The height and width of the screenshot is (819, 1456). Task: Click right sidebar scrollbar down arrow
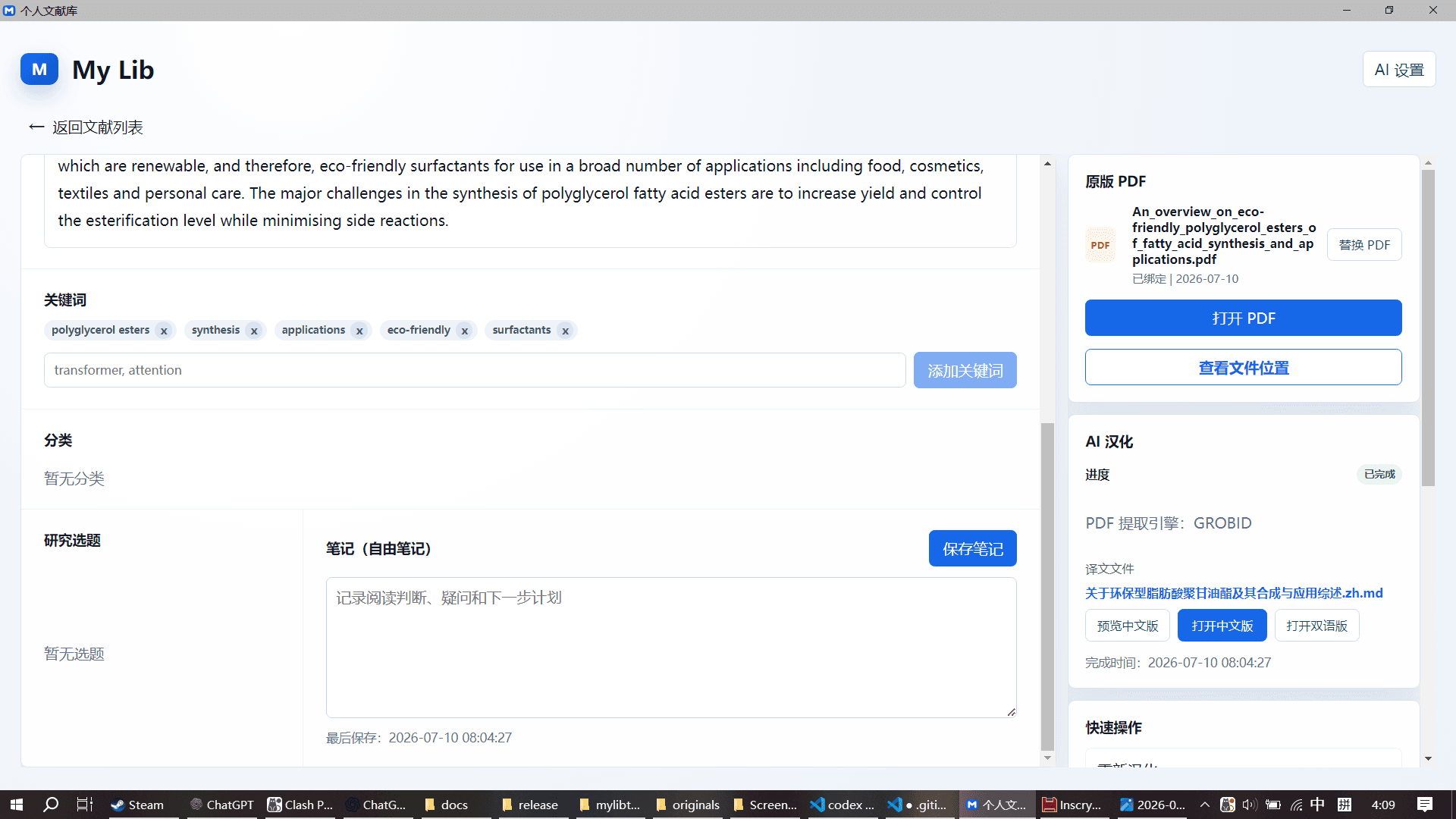[x=1428, y=758]
